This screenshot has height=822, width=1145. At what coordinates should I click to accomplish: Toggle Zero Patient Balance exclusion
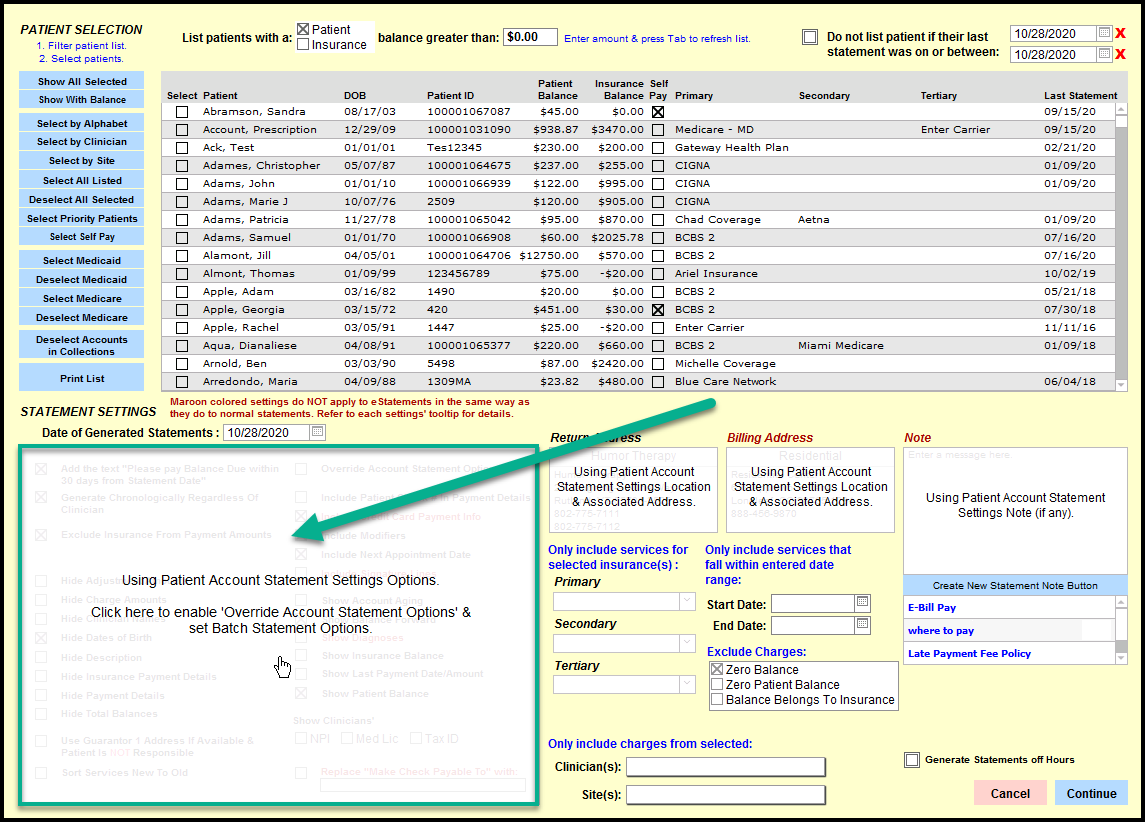click(716, 685)
